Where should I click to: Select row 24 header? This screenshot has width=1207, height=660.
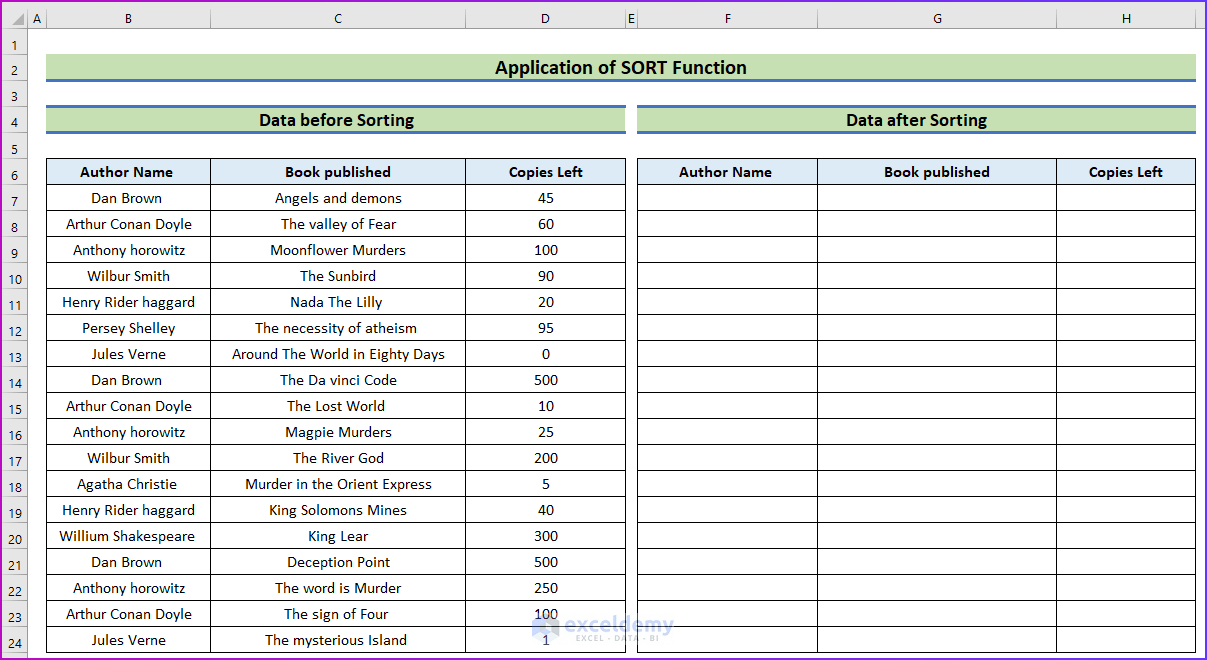pyautogui.click(x=15, y=640)
